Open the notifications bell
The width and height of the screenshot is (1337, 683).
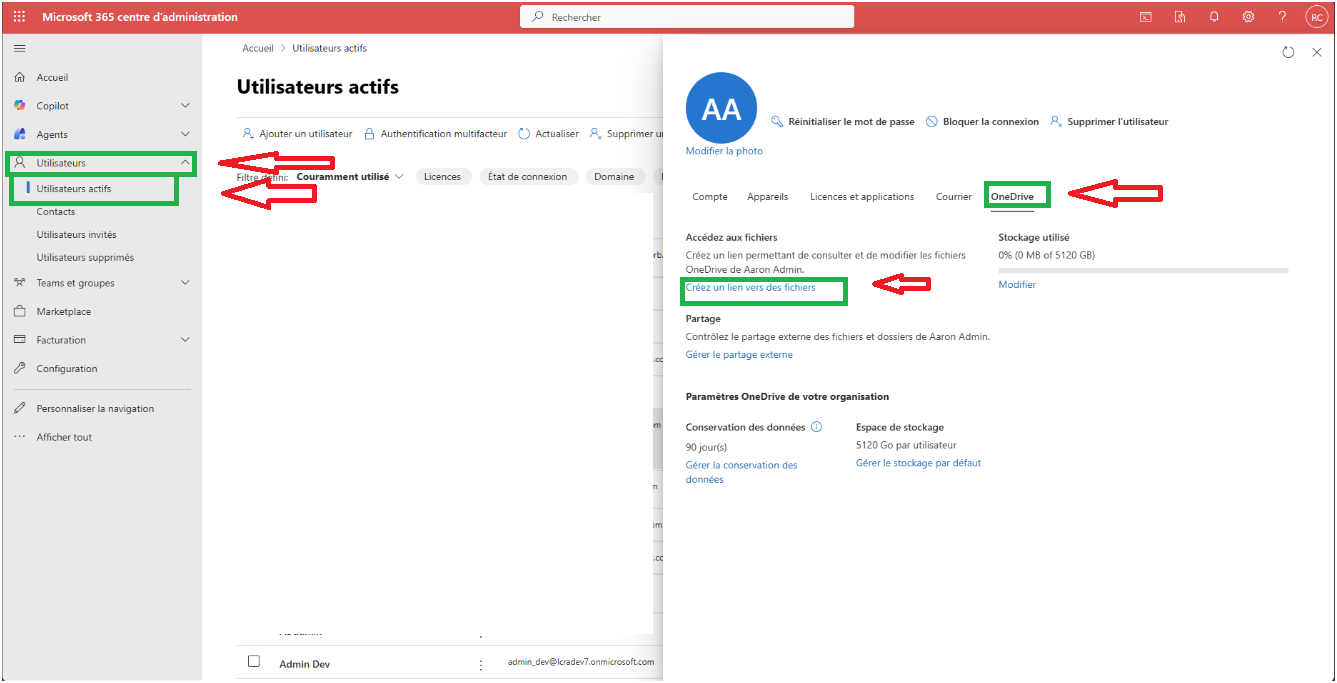point(1214,17)
